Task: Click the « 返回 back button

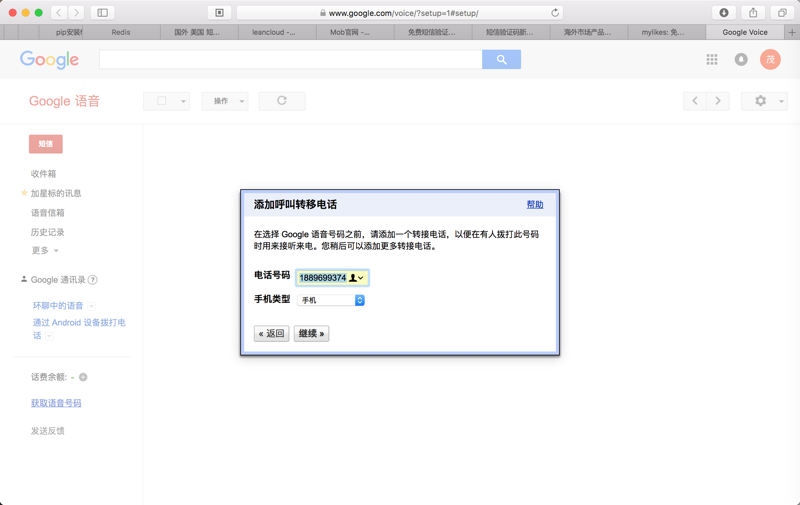Action: click(x=271, y=334)
